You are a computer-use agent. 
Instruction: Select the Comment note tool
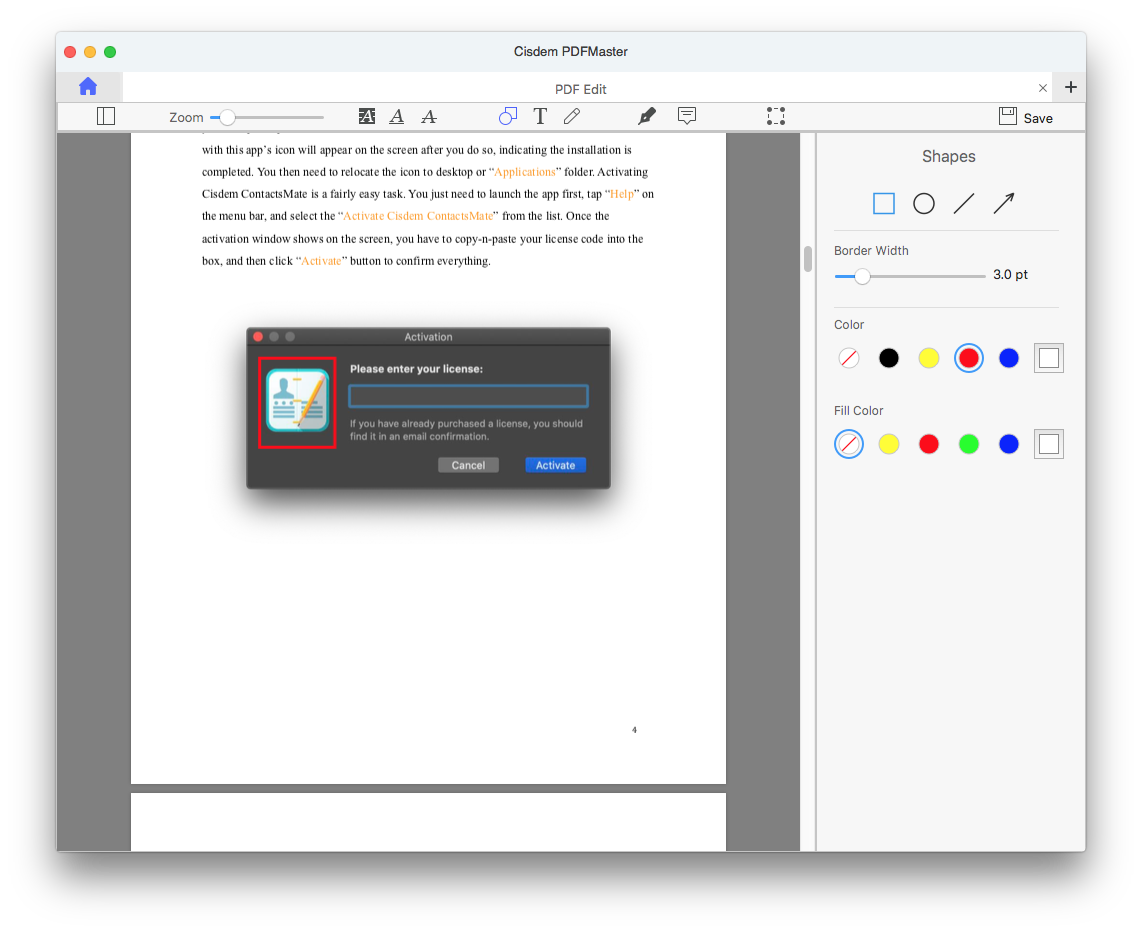pos(687,116)
